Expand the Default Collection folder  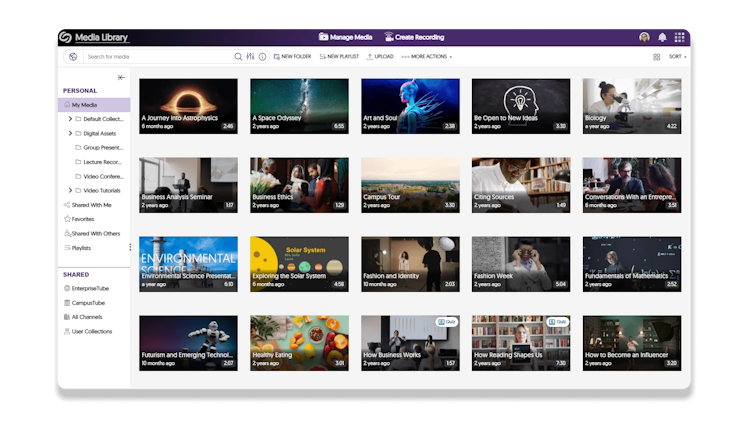(70, 119)
